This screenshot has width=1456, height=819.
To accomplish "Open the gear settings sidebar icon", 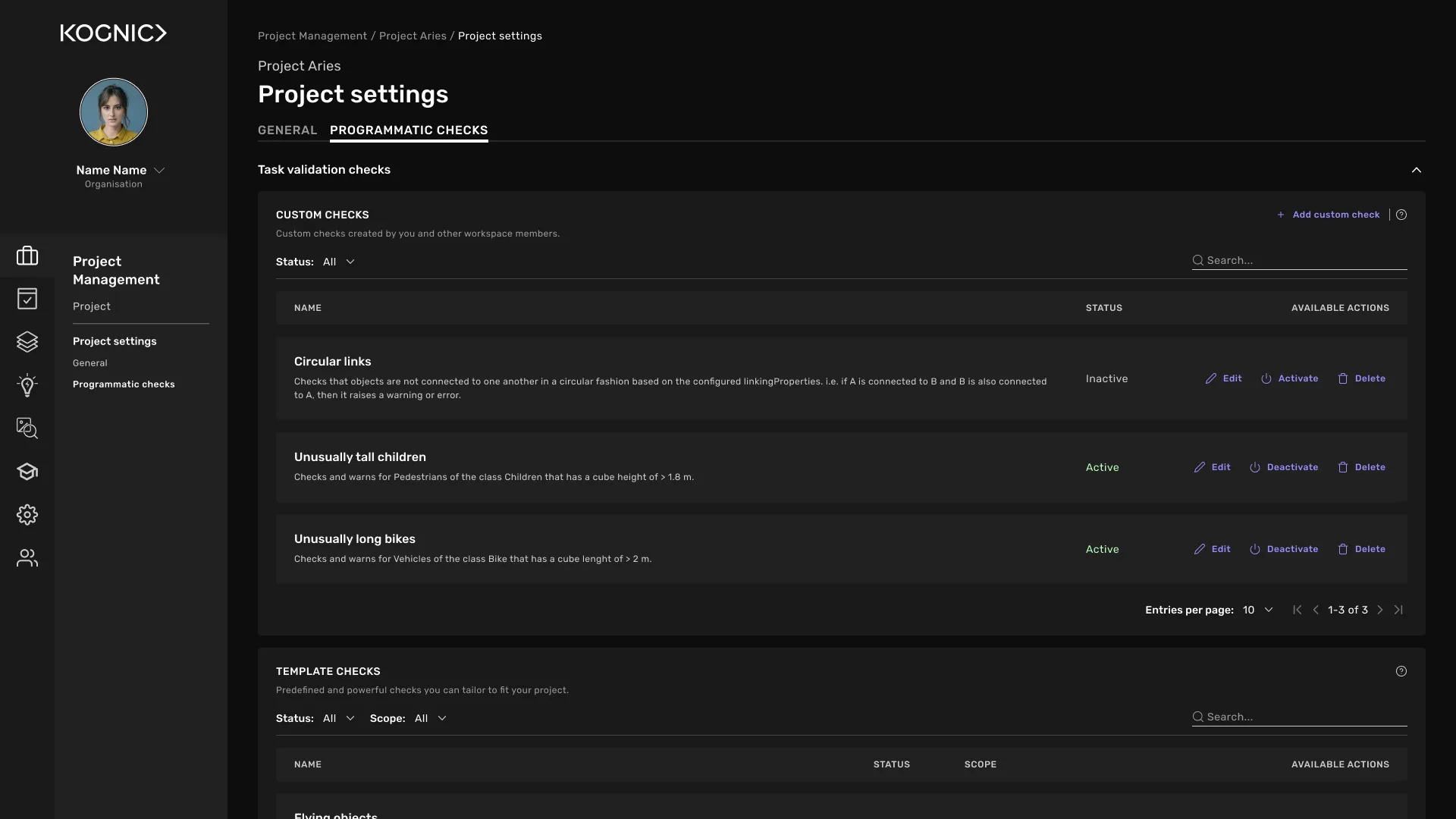I will (27, 515).
